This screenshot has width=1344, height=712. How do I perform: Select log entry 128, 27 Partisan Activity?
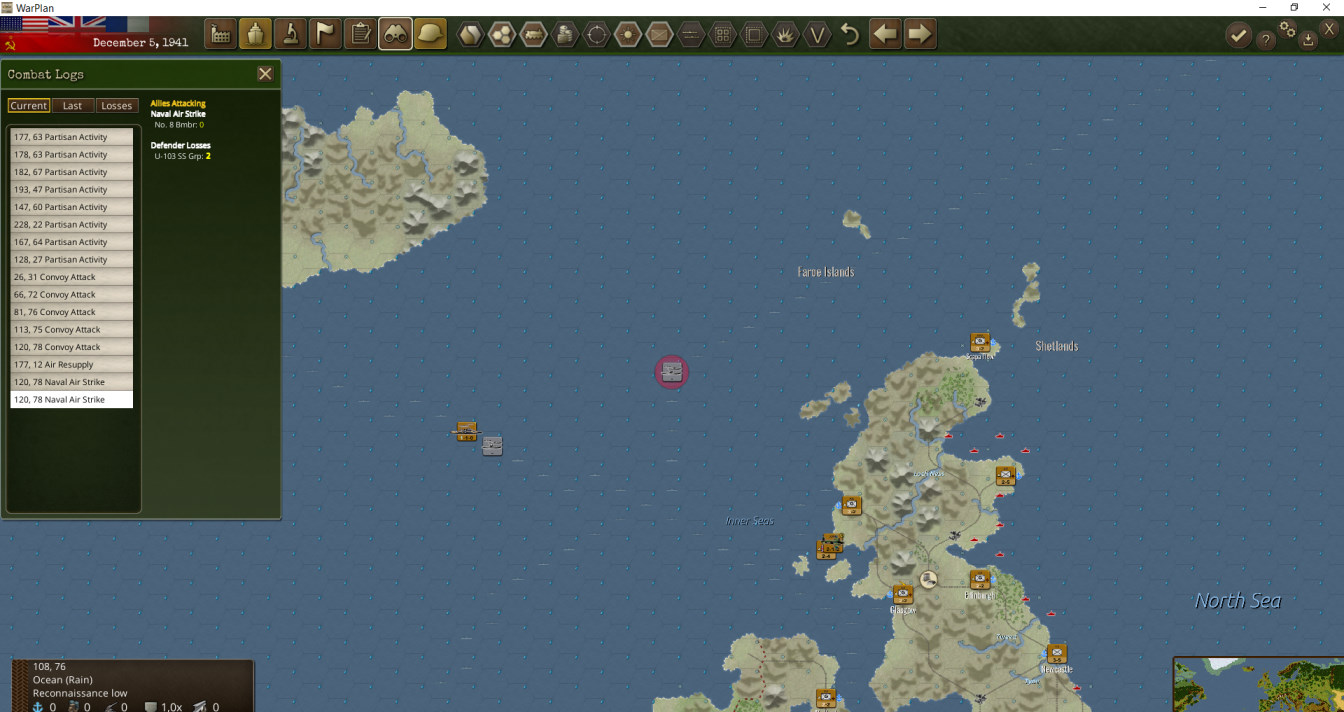71,259
